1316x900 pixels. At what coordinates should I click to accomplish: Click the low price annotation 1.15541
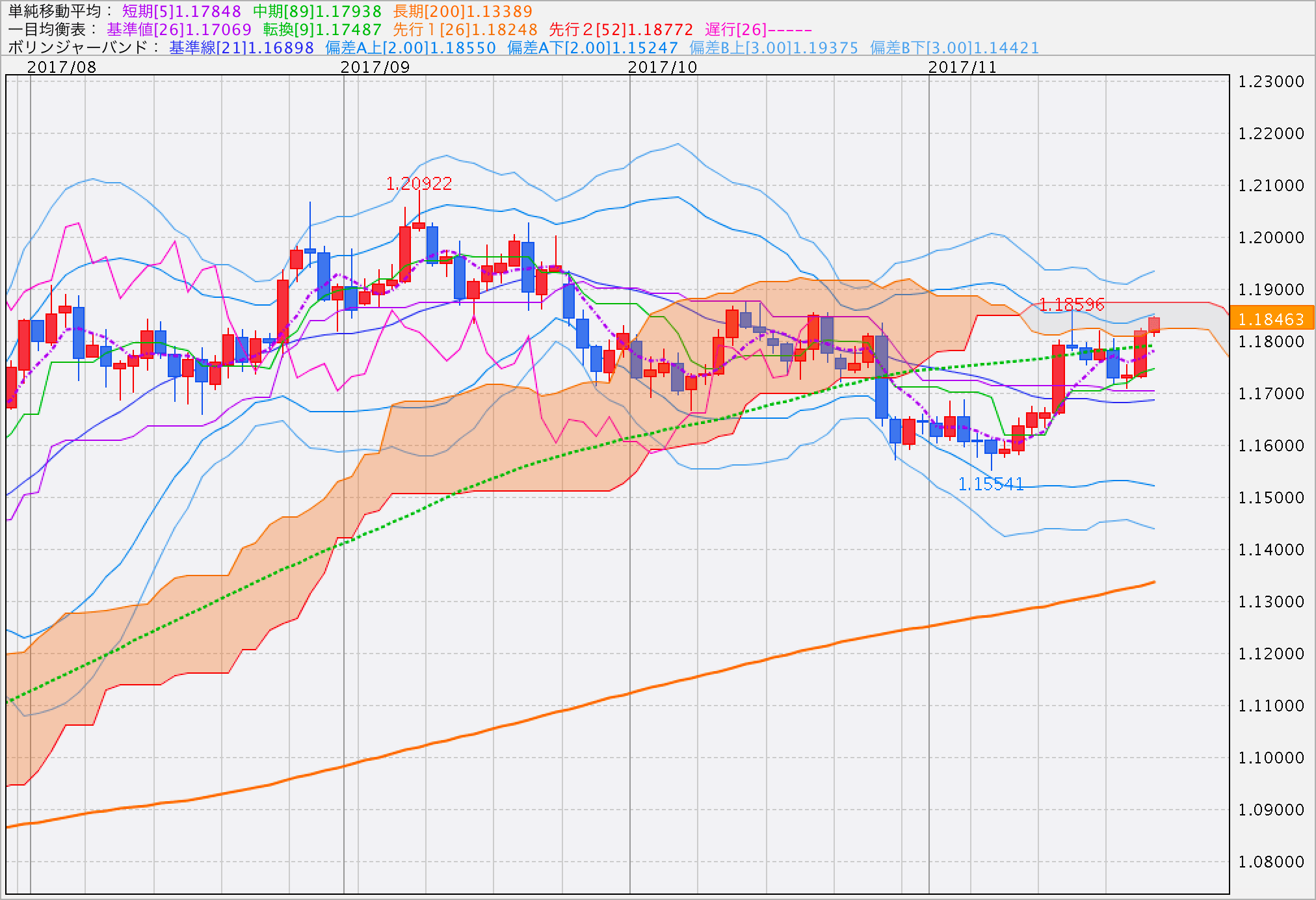[991, 484]
